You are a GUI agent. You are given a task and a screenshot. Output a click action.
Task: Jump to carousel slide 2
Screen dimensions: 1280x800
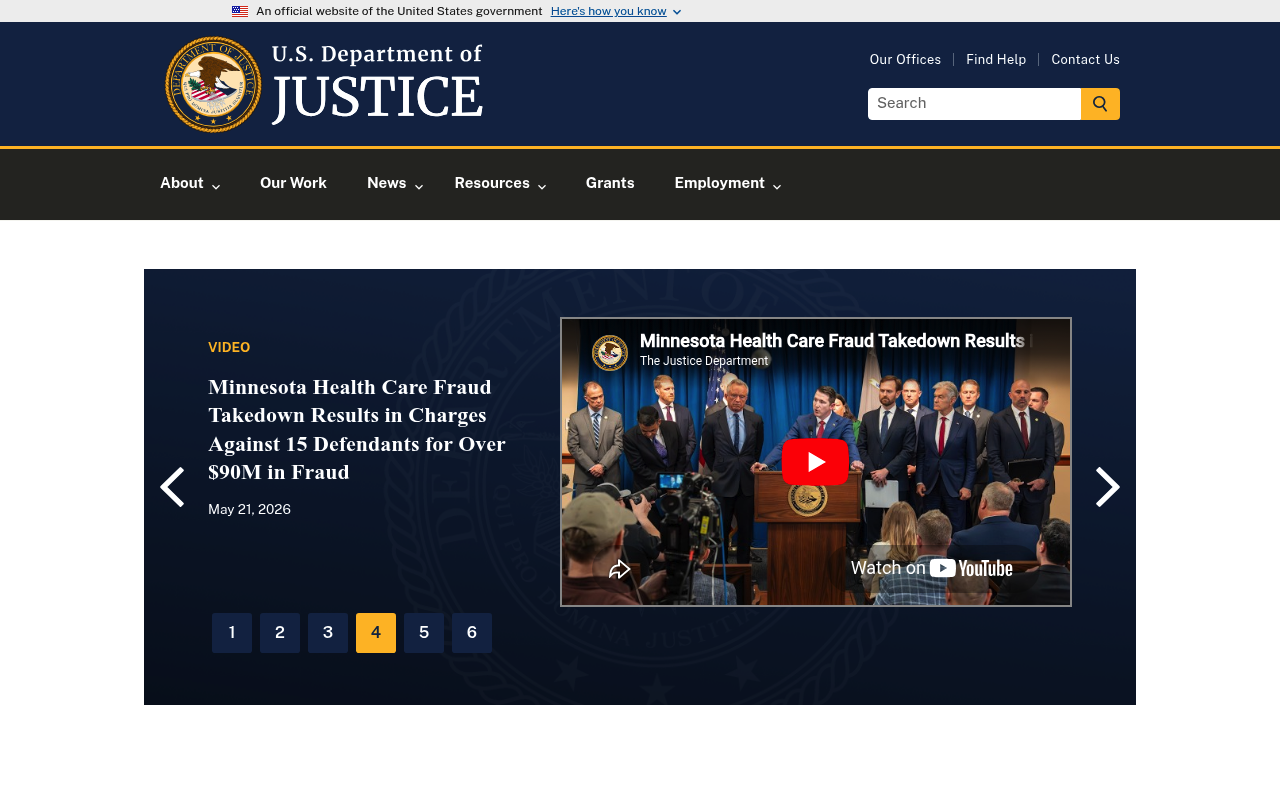280,633
